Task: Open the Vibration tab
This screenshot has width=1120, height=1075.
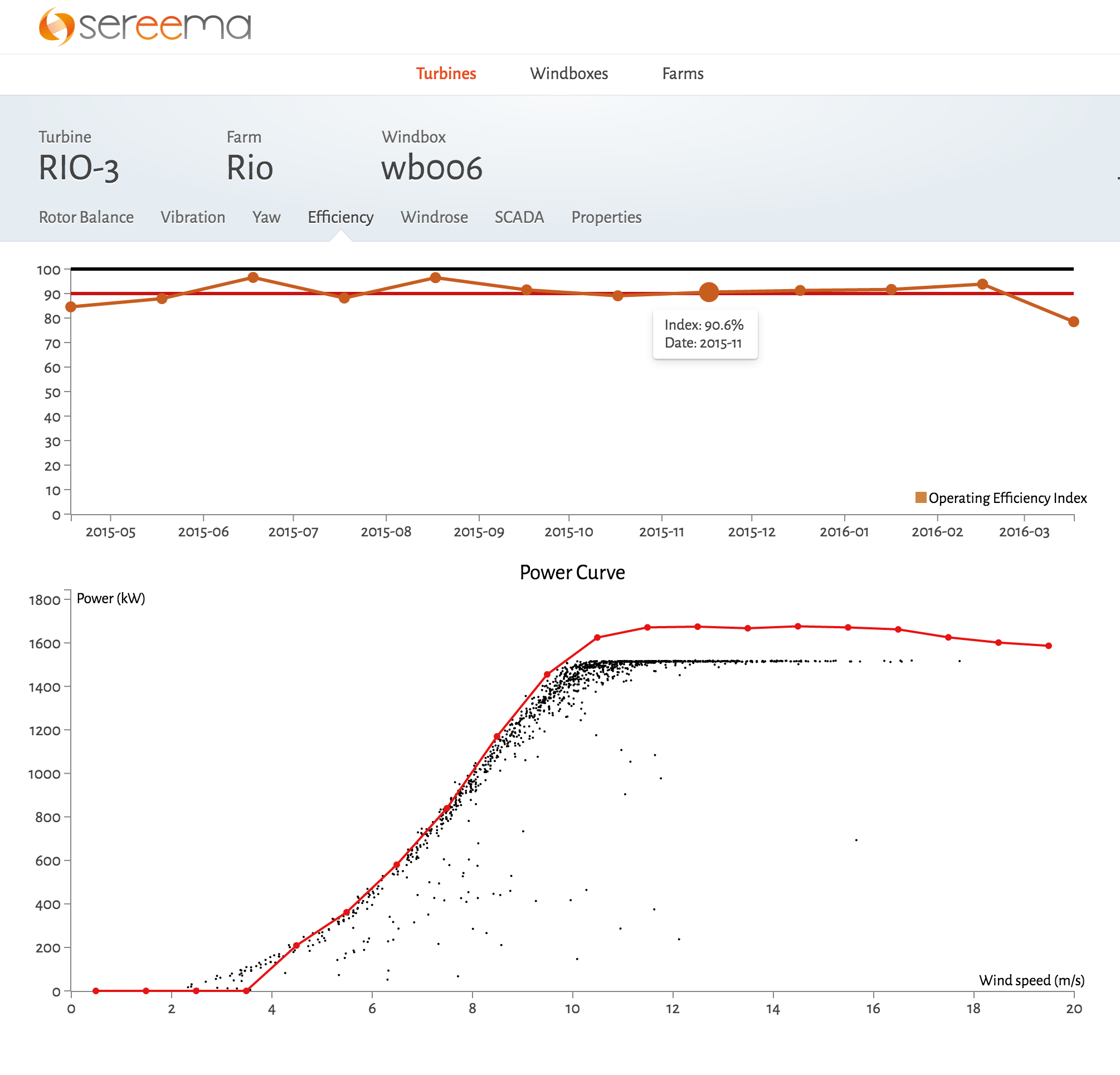Action: tap(193, 217)
